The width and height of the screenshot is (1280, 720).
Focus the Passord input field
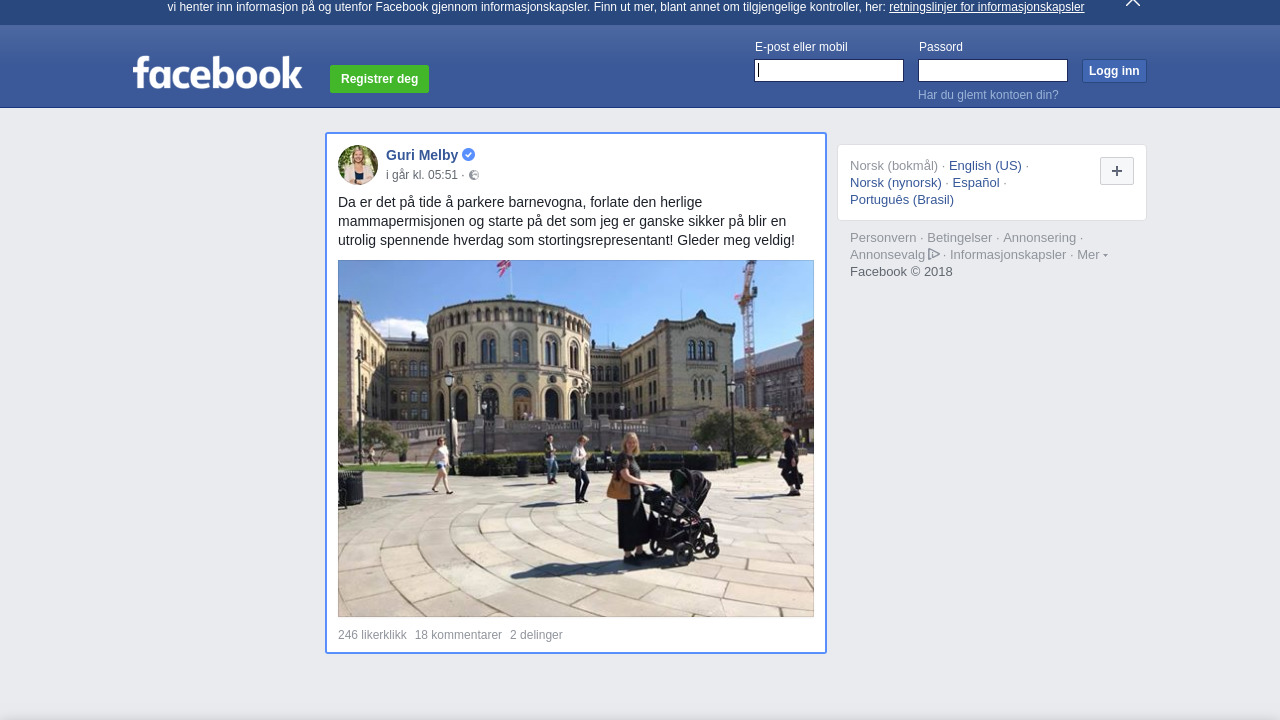(993, 70)
